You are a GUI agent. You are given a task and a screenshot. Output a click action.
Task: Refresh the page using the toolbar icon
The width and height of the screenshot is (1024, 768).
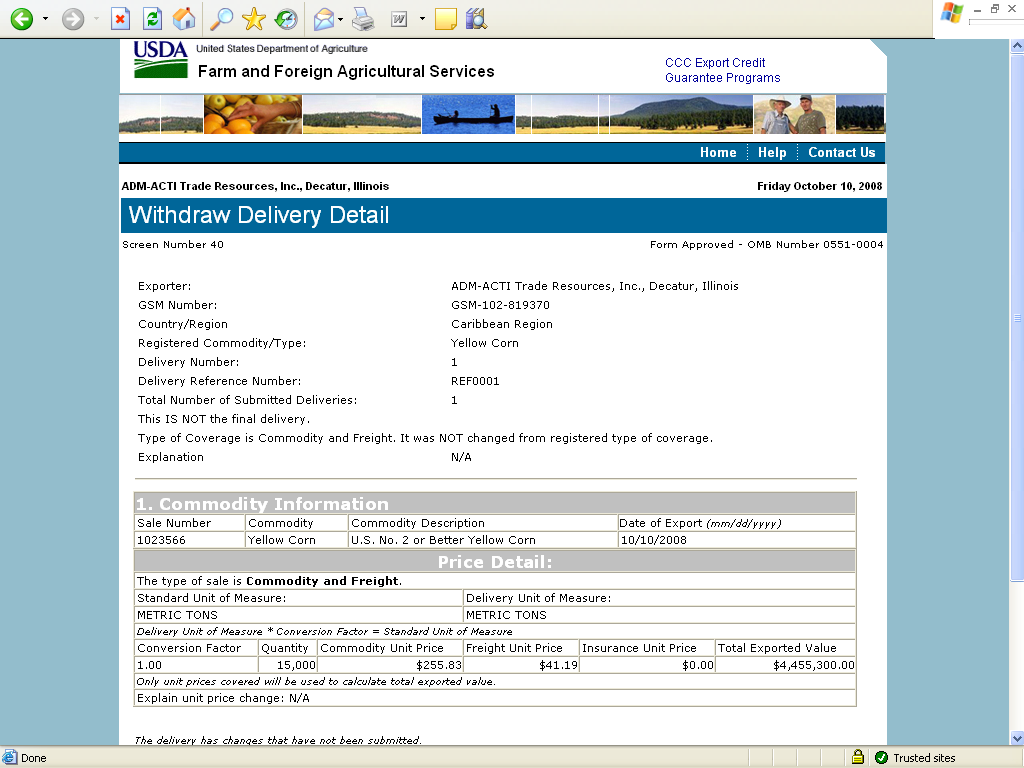[152, 19]
